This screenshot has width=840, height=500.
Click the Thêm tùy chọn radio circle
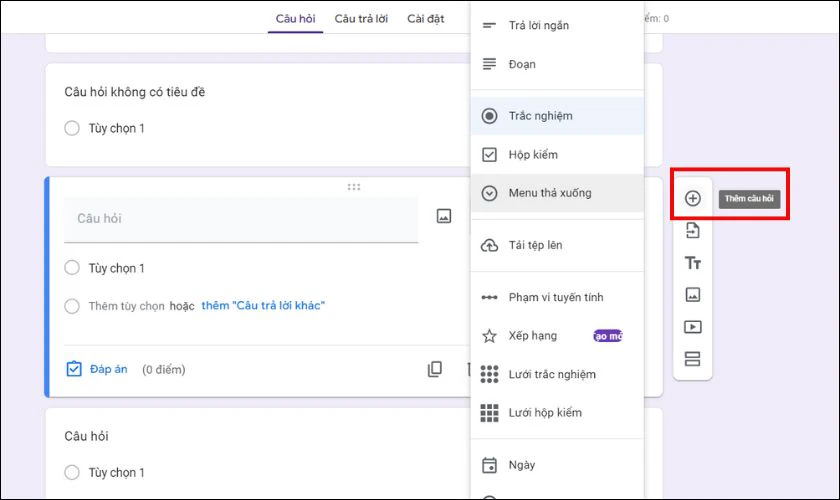[x=72, y=306]
